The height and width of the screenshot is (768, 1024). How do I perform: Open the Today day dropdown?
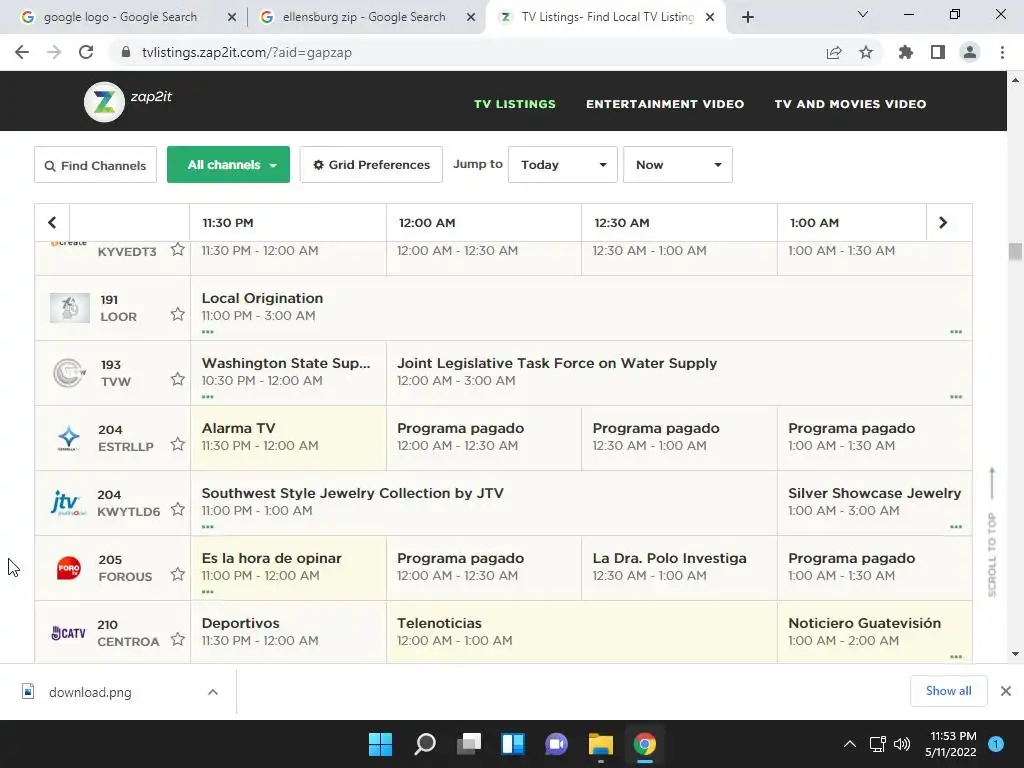[563, 165]
